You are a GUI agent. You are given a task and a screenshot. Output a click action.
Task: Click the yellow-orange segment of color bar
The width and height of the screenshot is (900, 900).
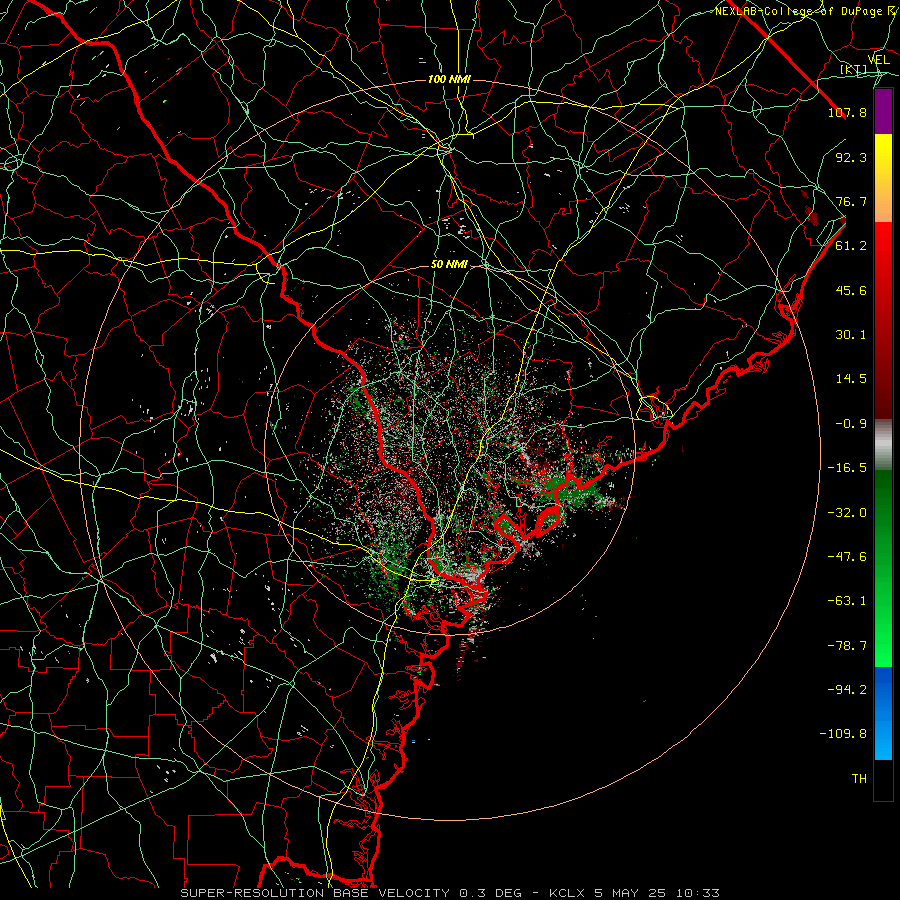883,178
